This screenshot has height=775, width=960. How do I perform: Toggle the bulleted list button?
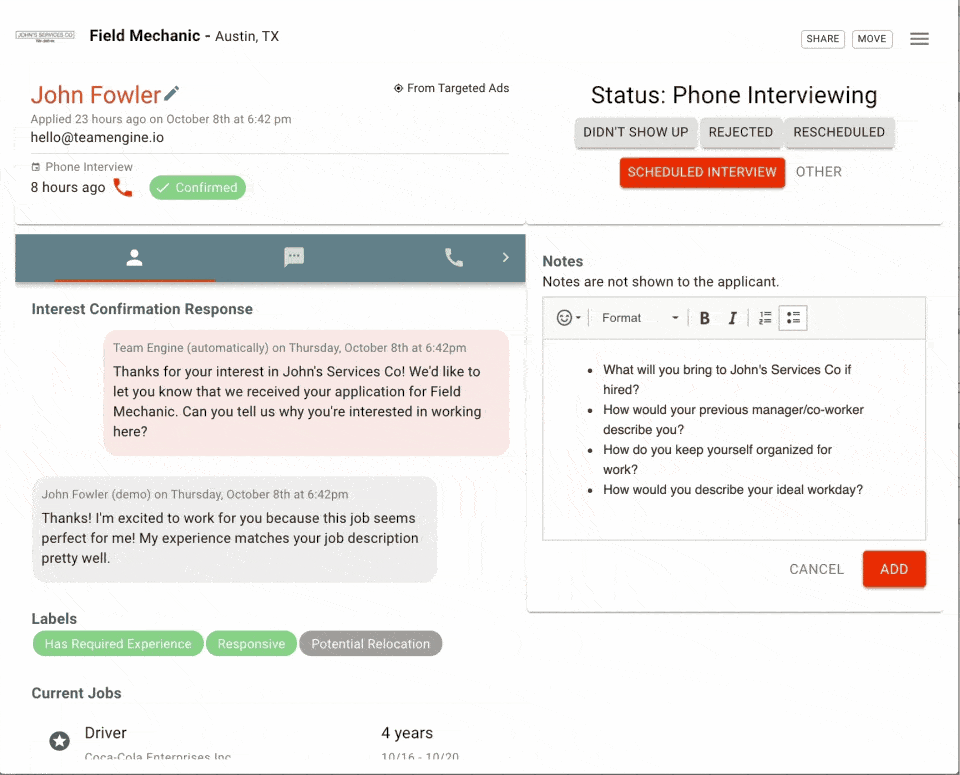792,318
